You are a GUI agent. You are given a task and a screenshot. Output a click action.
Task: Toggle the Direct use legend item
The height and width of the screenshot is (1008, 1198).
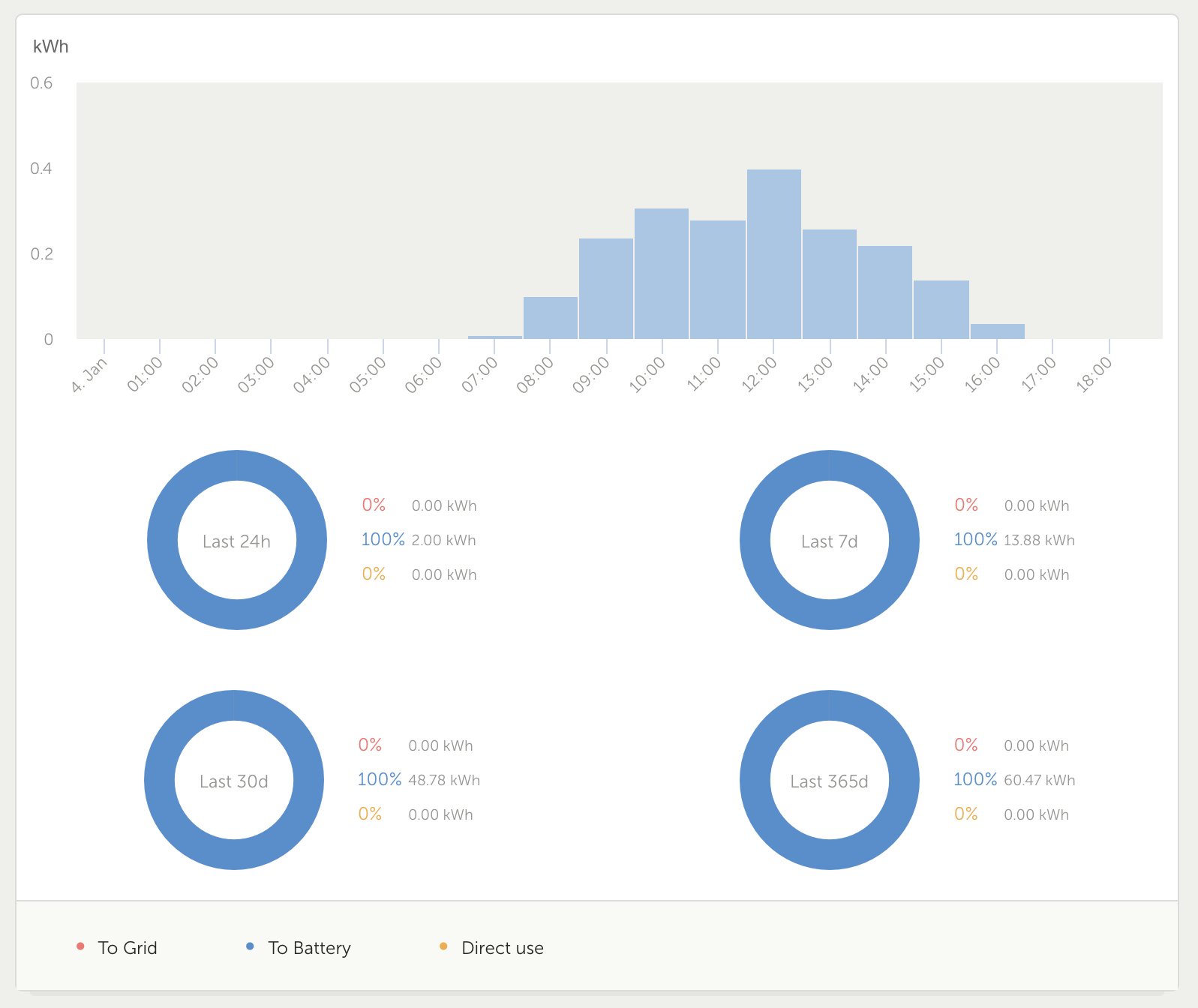click(491, 948)
